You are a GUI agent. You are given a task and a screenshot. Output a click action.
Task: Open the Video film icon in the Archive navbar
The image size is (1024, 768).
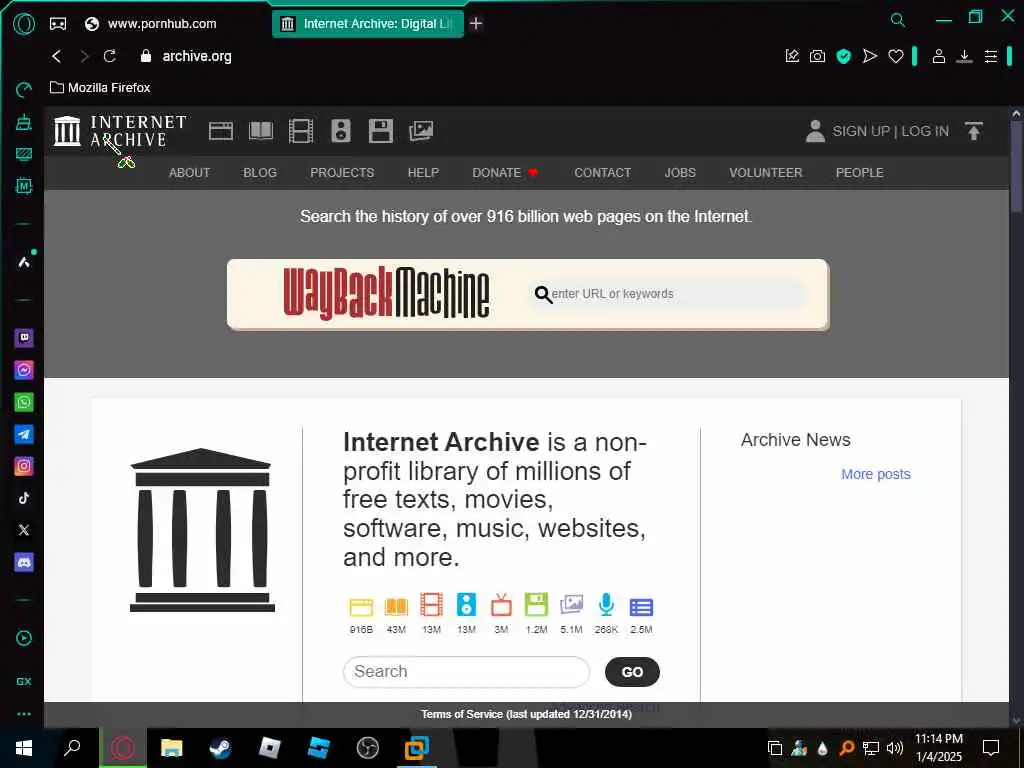(300, 131)
